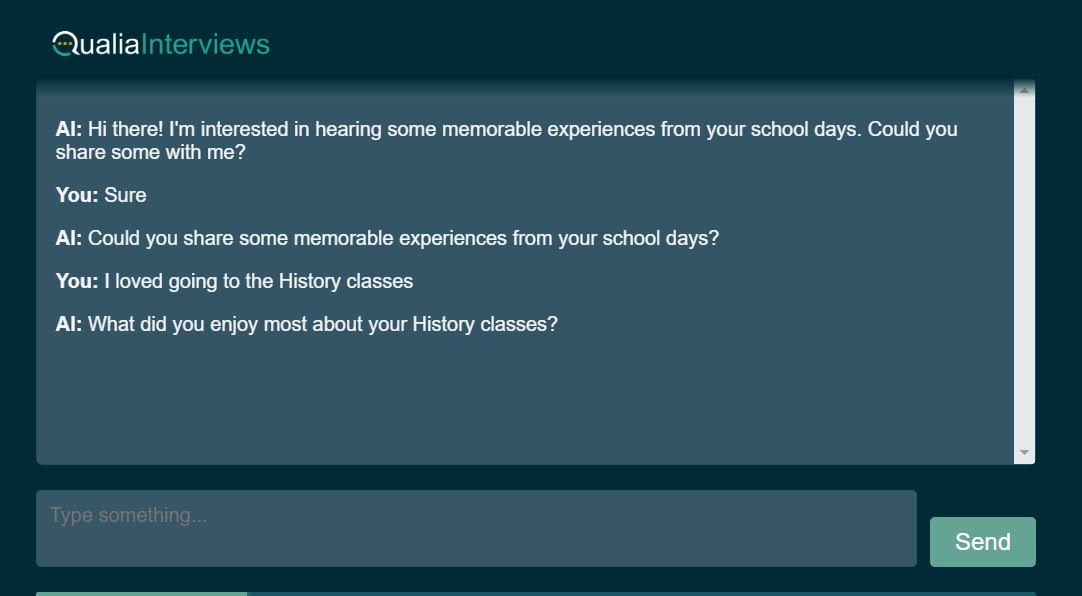1082x596 pixels.
Task: Click the "You:" label on the History message
Action: [x=77, y=281]
